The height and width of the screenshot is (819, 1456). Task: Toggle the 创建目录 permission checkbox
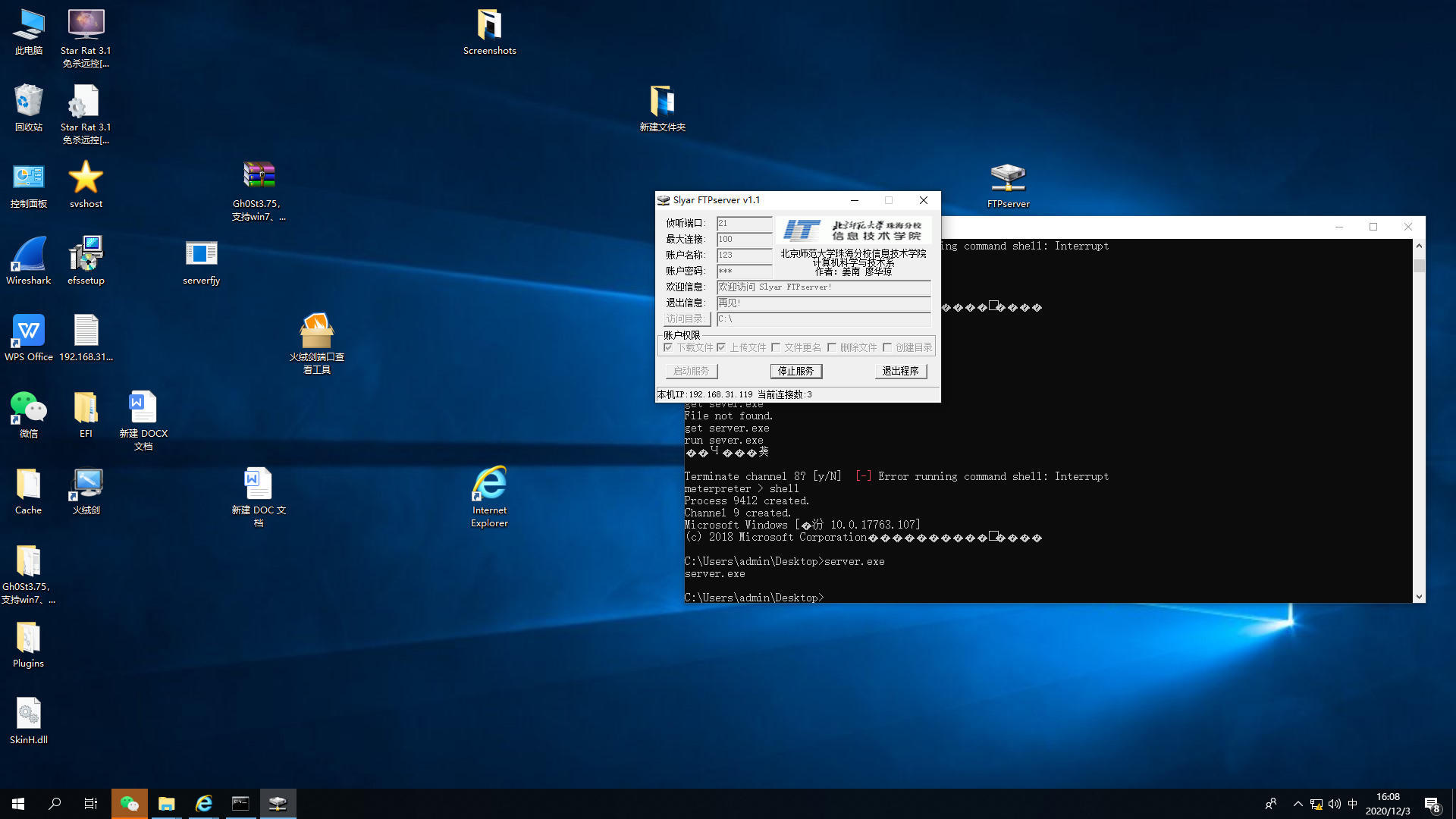click(887, 347)
